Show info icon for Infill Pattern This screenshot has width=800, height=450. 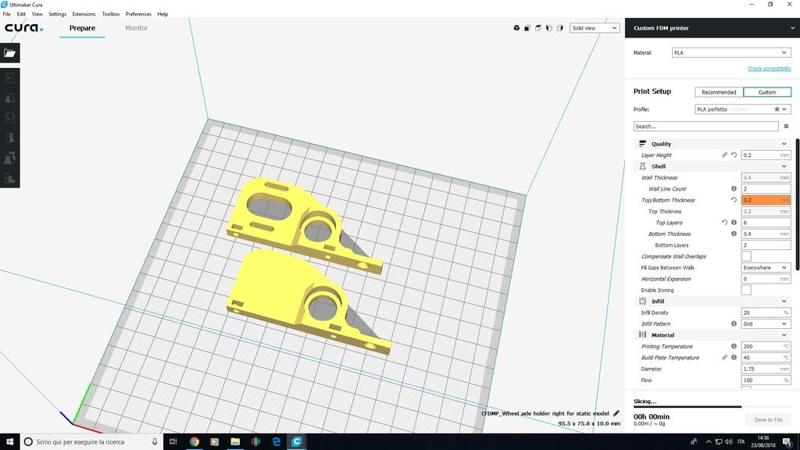click(x=734, y=323)
